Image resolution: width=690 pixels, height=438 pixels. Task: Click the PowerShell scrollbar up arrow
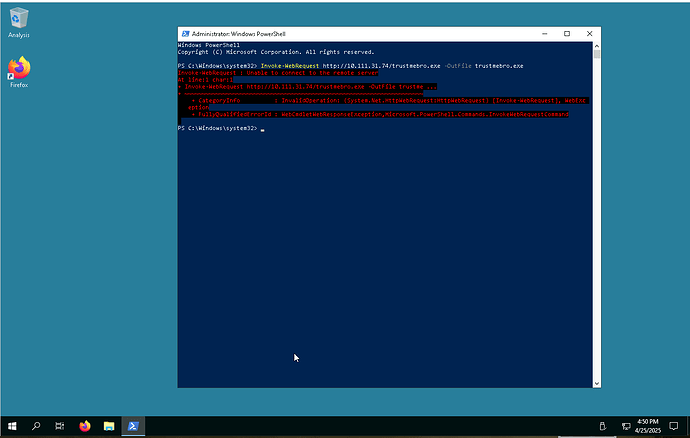(x=597, y=45)
